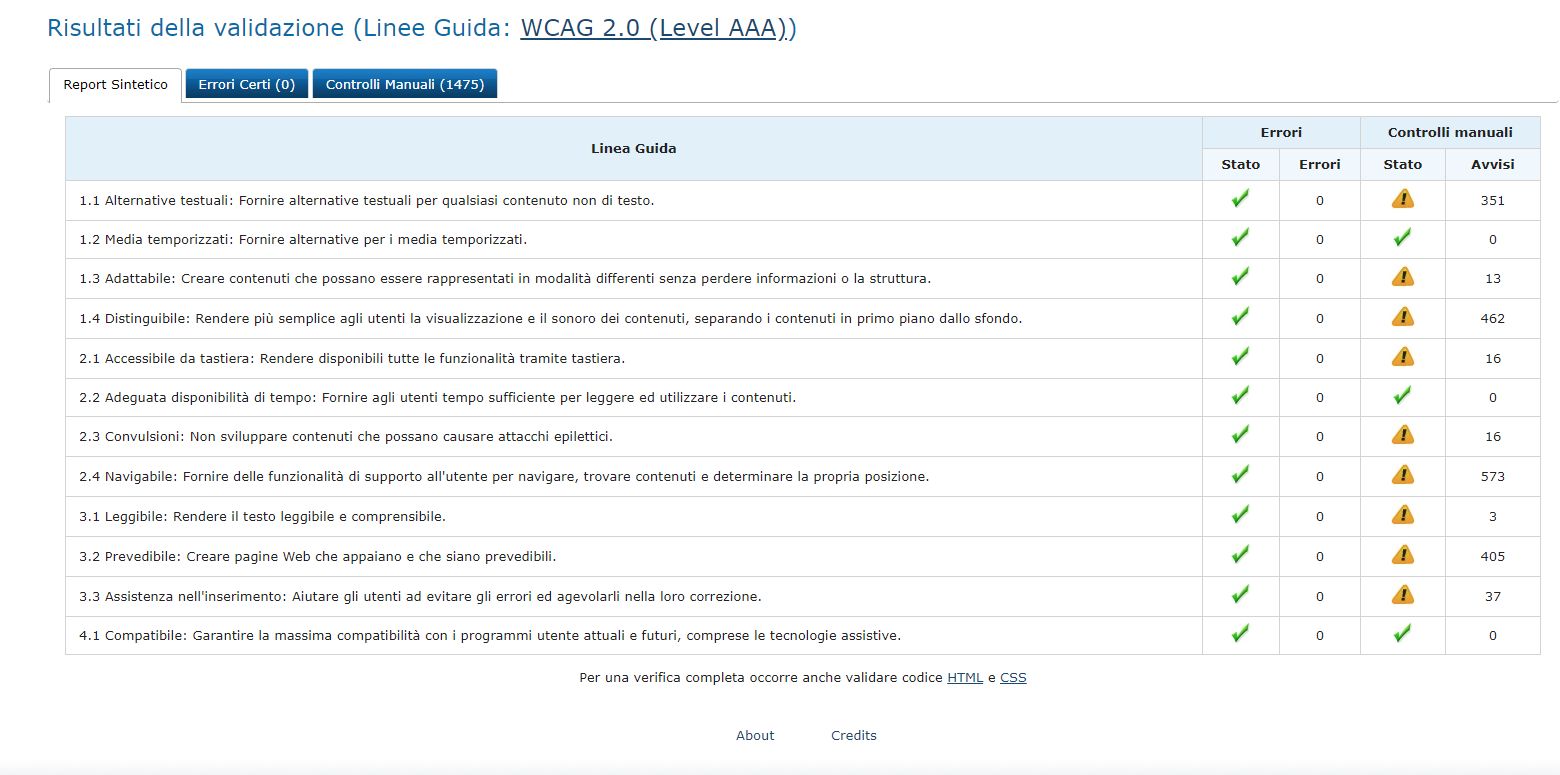This screenshot has width=1560, height=775.
Task: Open the Credits link
Action: pyautogui.click(x=853, y=736)
